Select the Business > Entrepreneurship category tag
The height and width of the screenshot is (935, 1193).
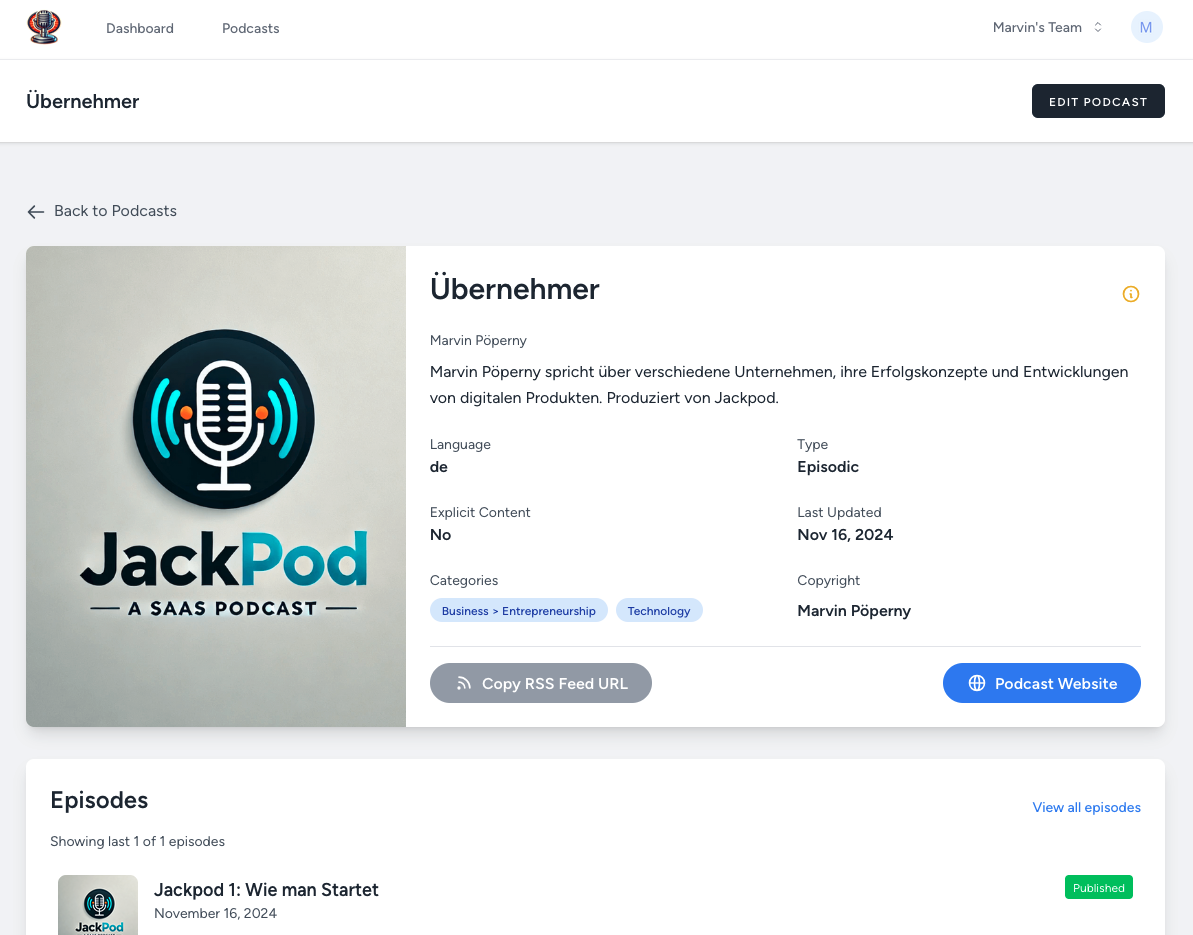tap(518, 610)
